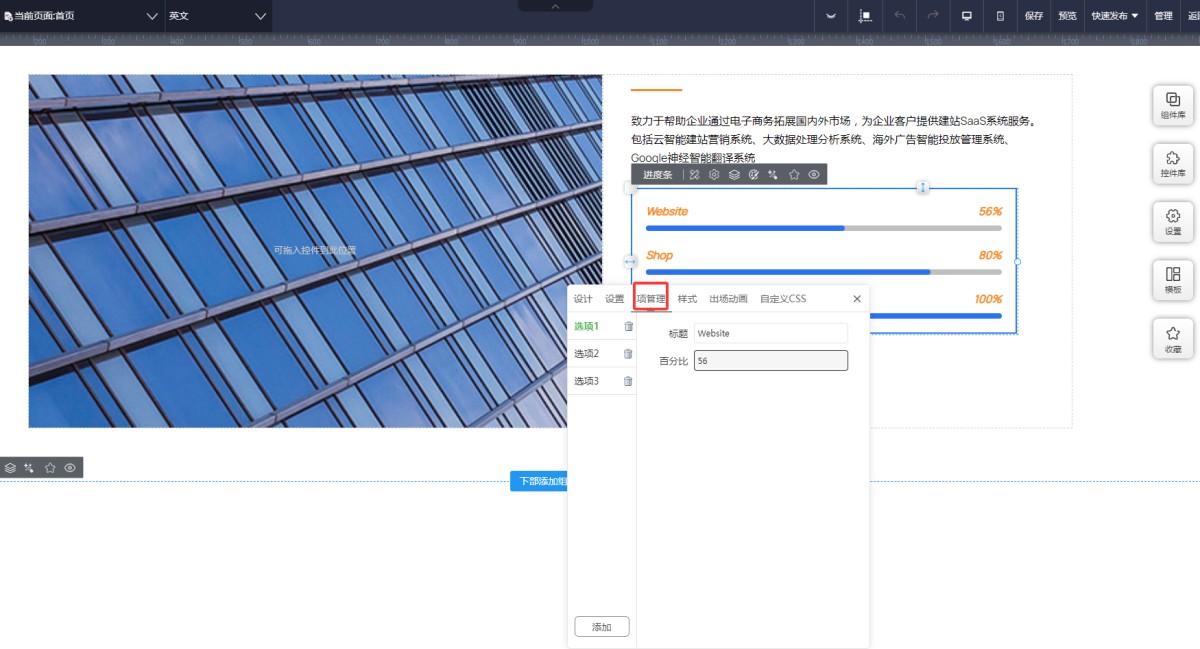Open the 自定义CSS tab

pos(782,299)
